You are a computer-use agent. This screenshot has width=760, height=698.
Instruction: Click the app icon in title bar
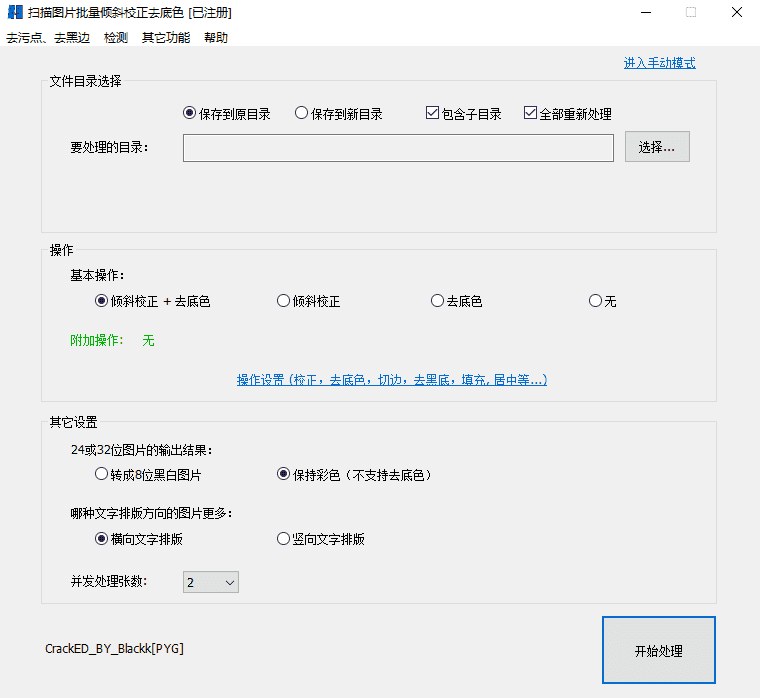click(x=15, y=12)
